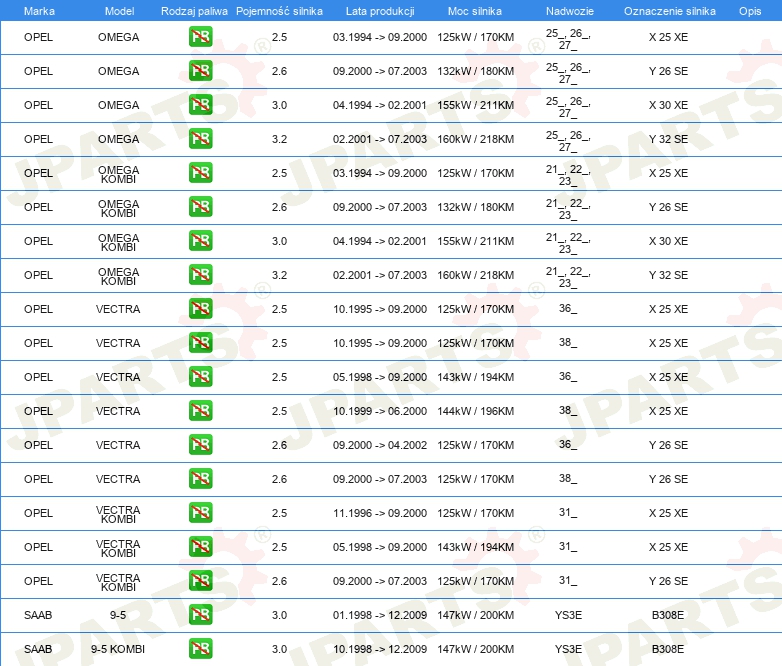Select the fuel icon for OMEGA KOMBI 3.0
Screen dimensions: 782x666
click(200, 240)
